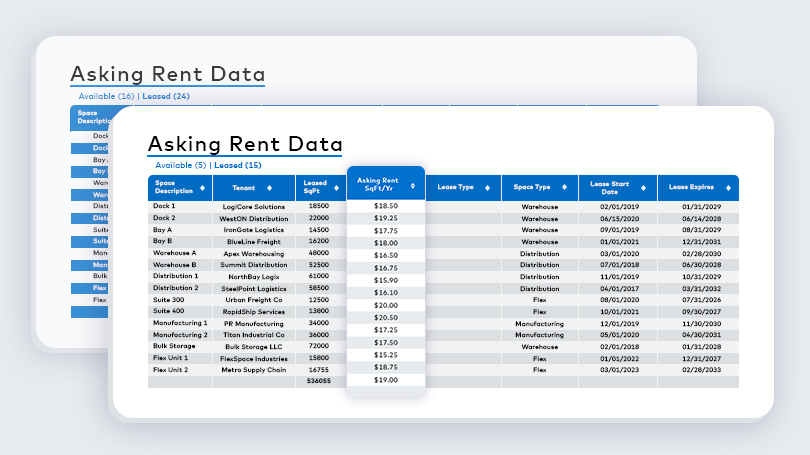
Task: Click the Manufacturing 2 space description
Action: (x=180, y=335)
